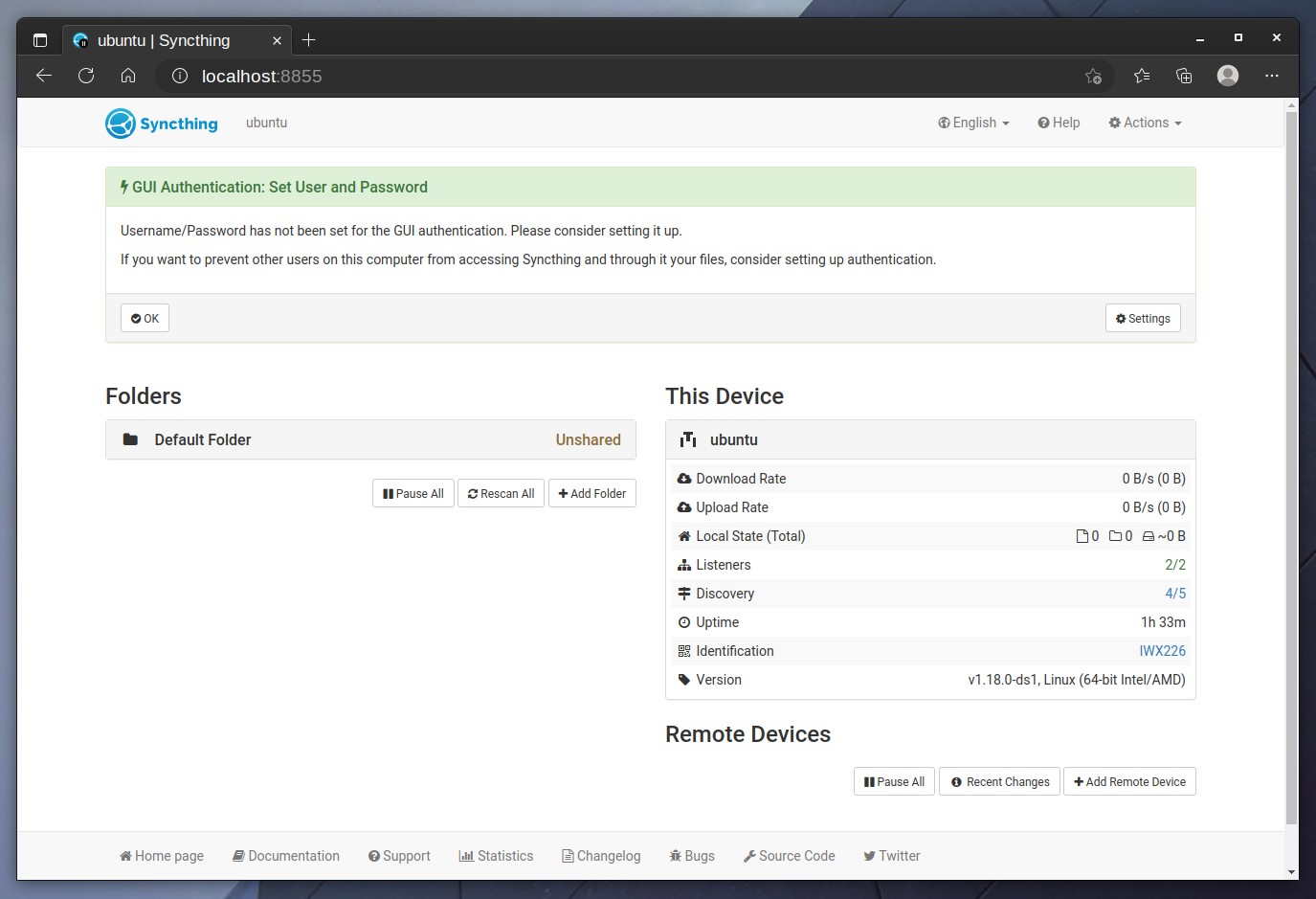Go to browser home icon

tap(128, 76)
